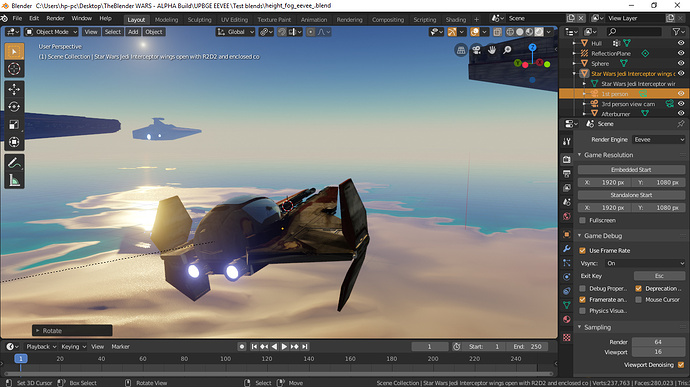The image size is (690, 387).
Task: Enable Physics Visualization checkbox
Action: coord(583,311)
